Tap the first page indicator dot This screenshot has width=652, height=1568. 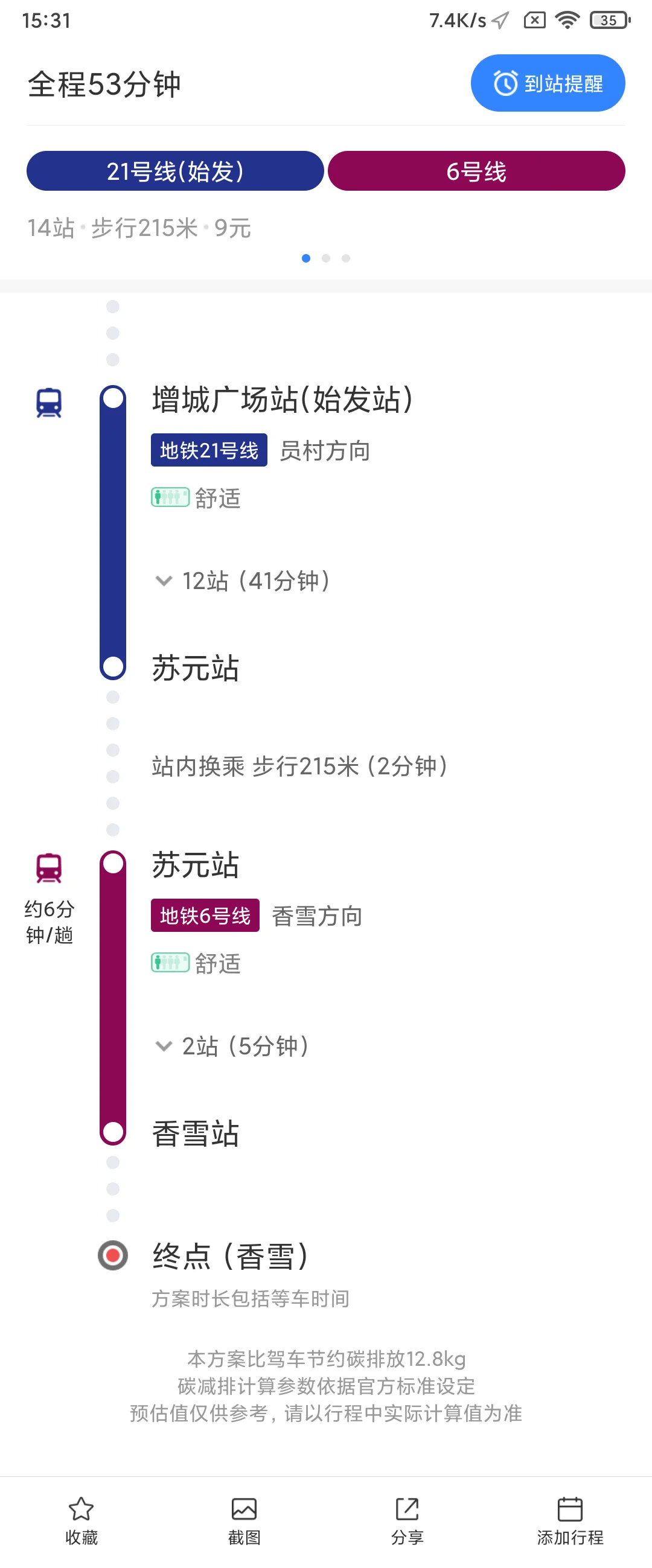305,258
